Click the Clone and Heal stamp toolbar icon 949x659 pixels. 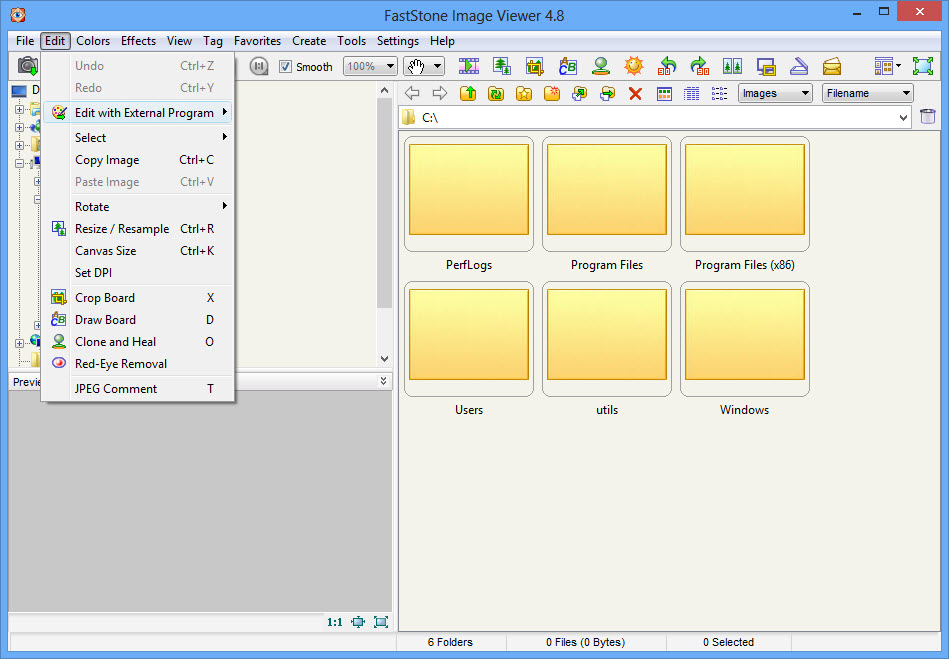click(x=600, y=66)
